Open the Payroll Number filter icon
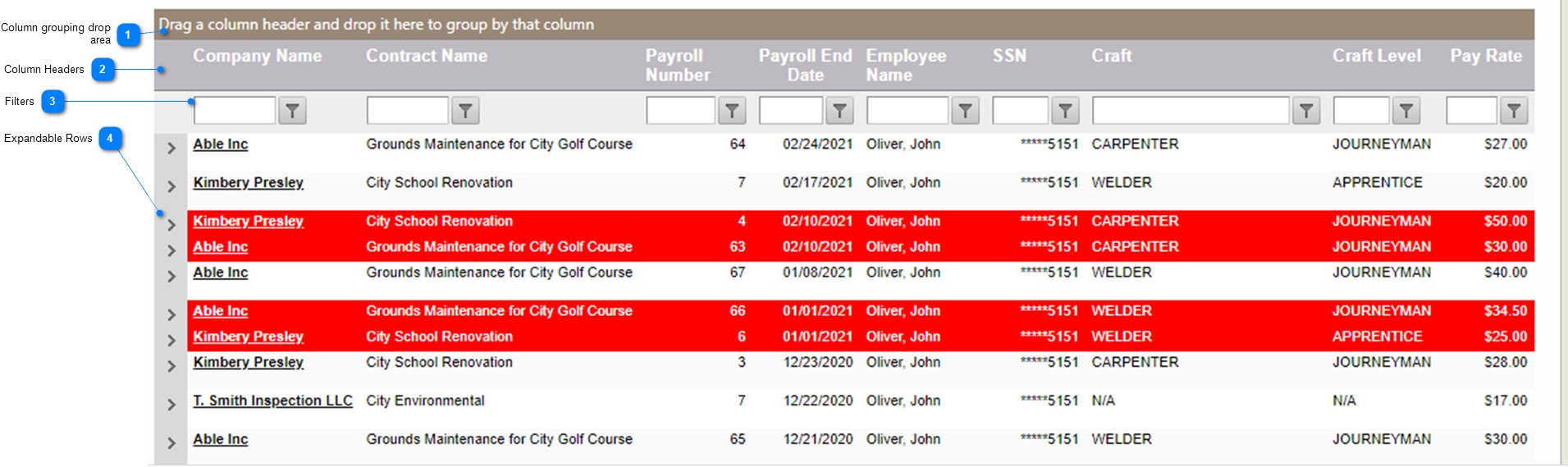Image resolution: width=1568 pixels, height=467 pixels. (x=731, y=111)
